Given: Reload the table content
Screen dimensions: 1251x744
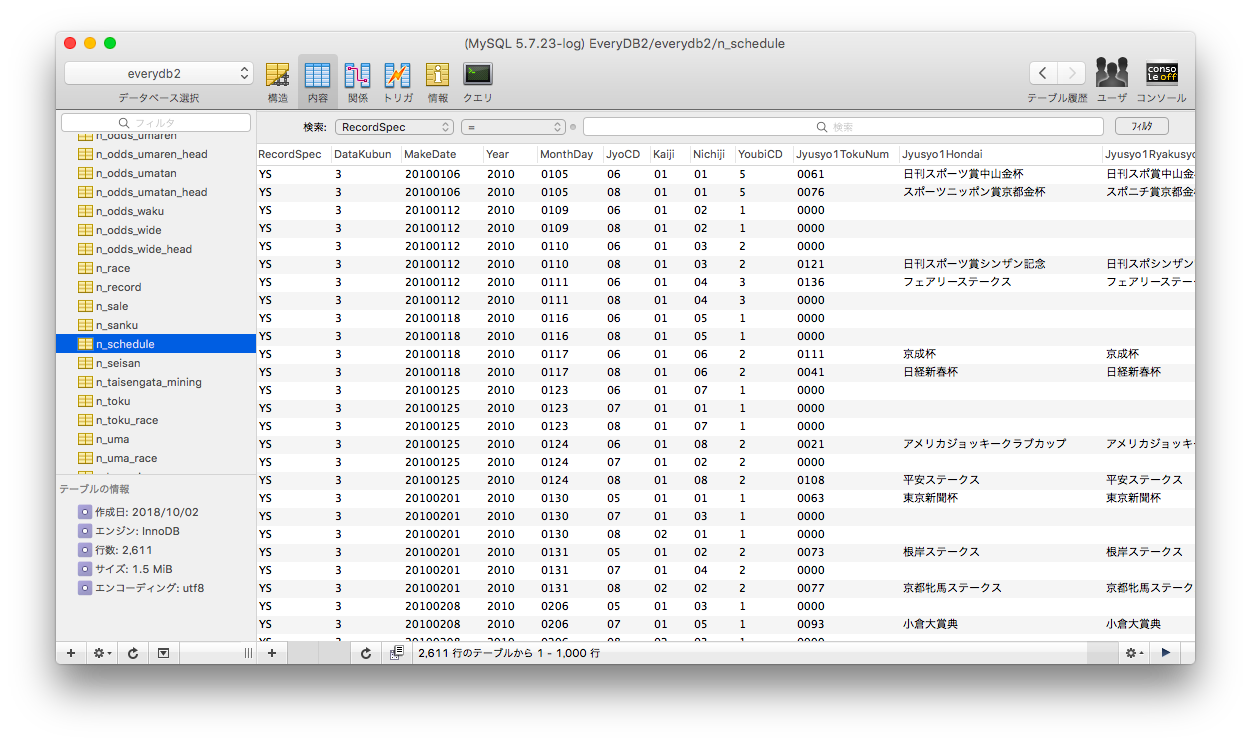Looking at the screenshot, I should pos(366,653).
